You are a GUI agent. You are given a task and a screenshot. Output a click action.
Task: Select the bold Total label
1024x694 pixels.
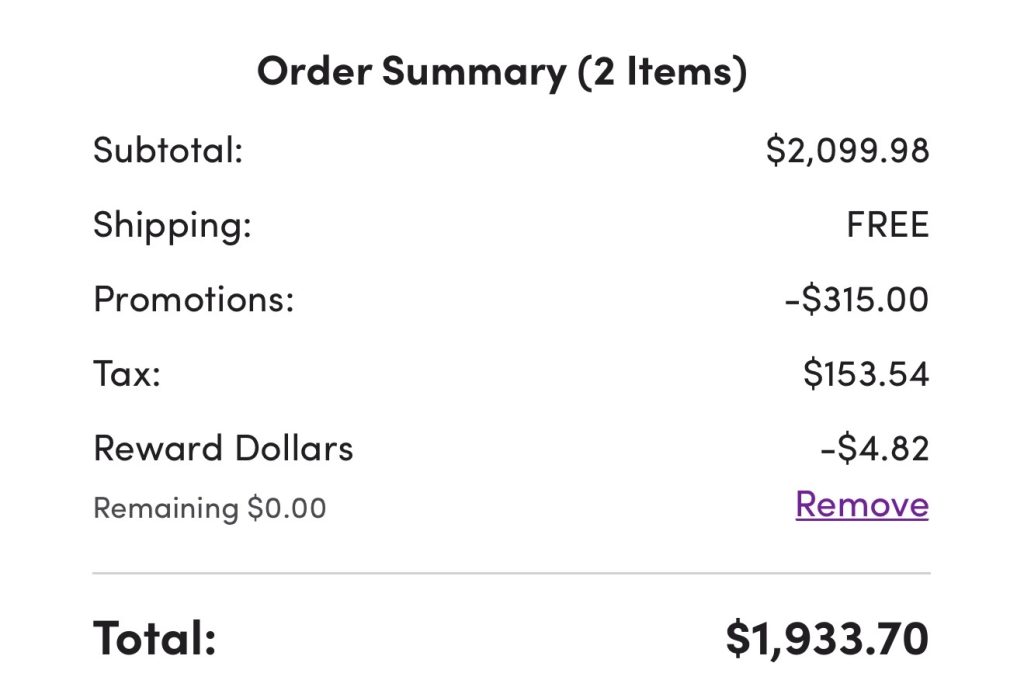coord(155,637)
